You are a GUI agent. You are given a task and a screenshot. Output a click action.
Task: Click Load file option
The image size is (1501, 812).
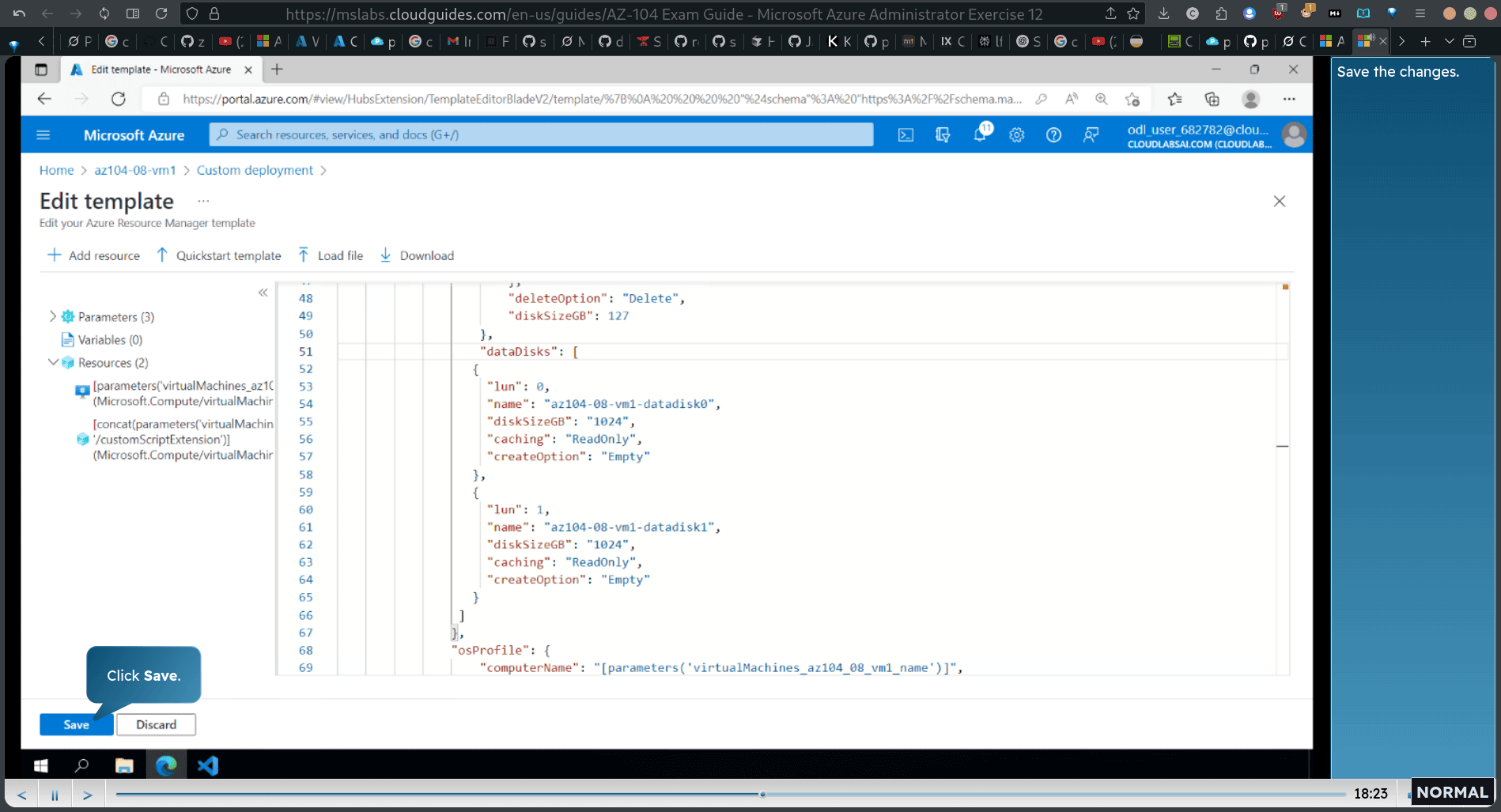[x=331, y=255]
